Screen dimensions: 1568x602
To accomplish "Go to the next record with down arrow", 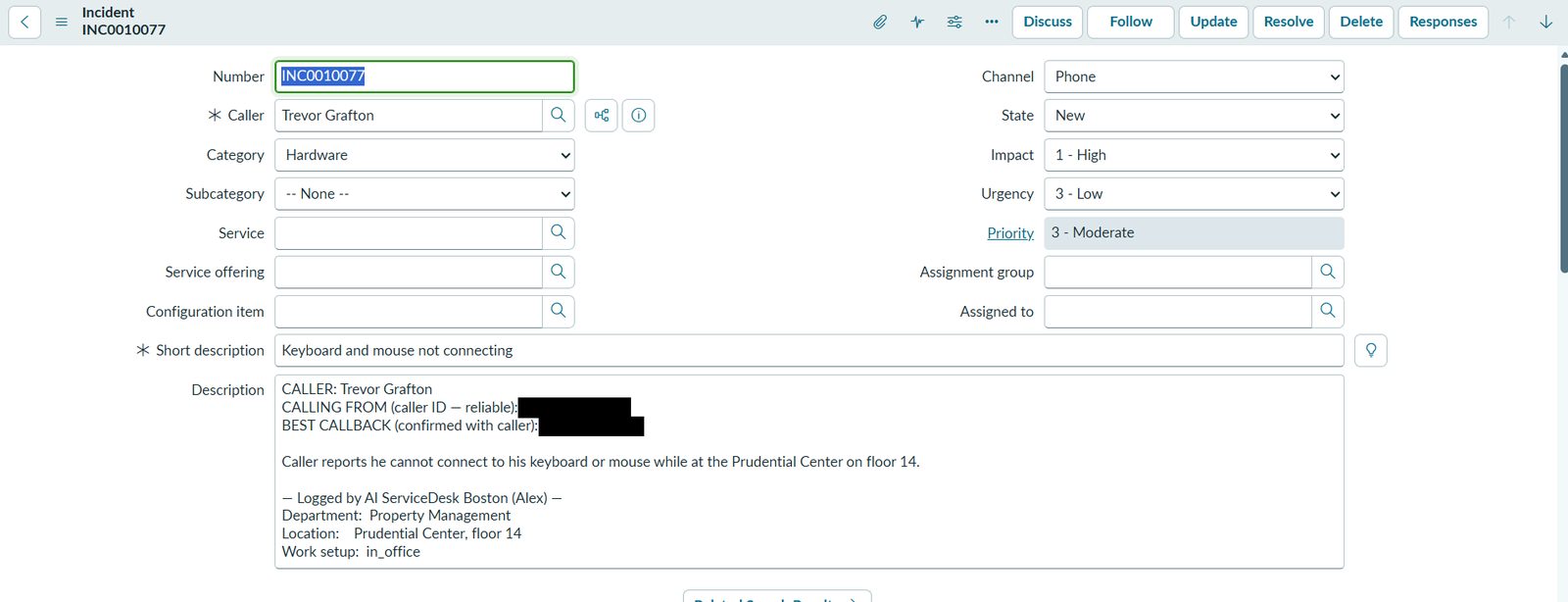I will pos(1546,22).
